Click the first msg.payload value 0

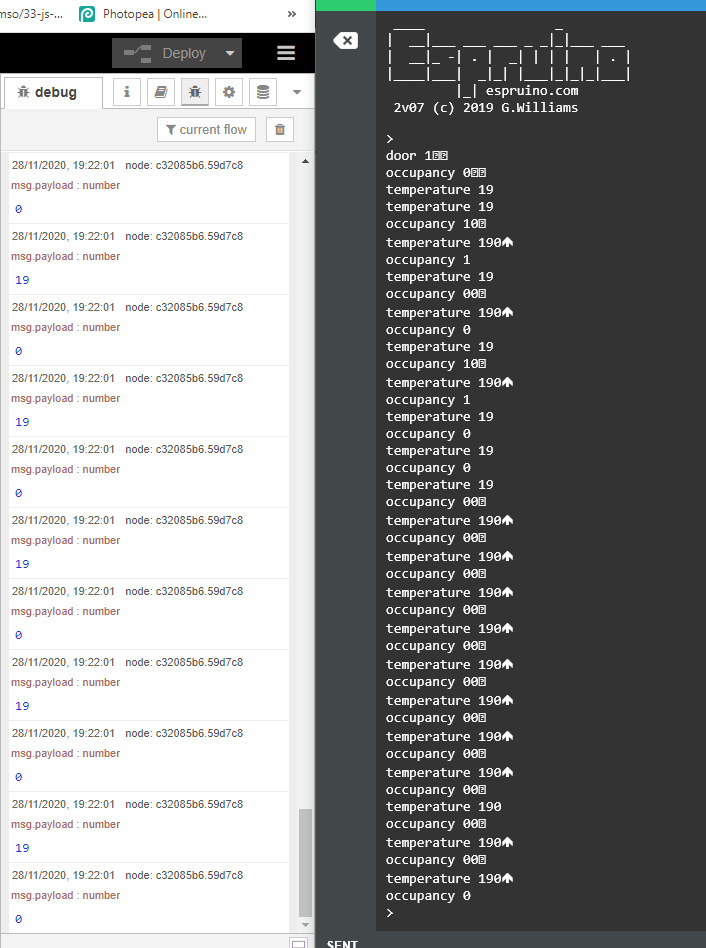pyautogui.click(x=18, y=209)
